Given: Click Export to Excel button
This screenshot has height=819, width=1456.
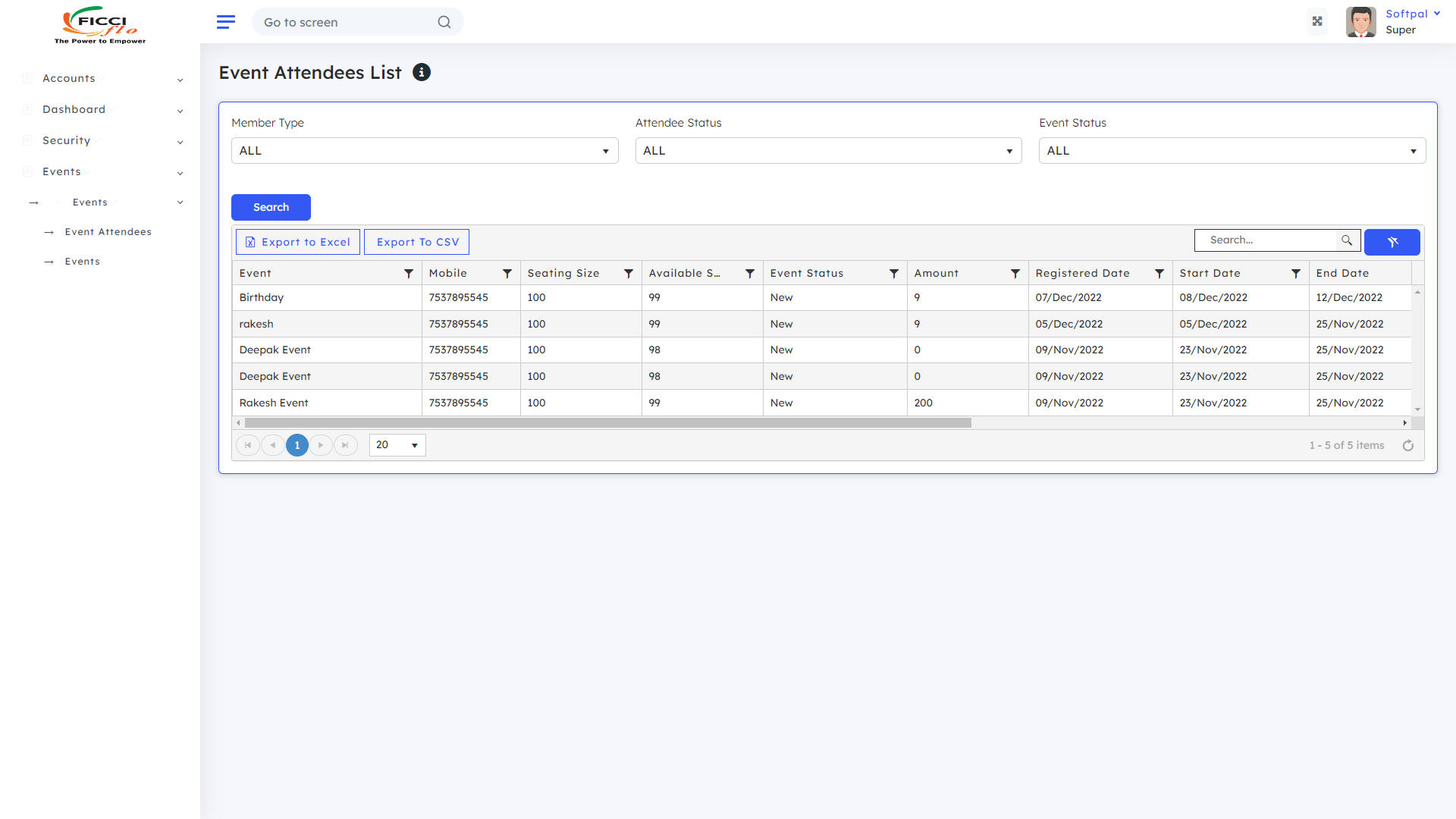Looking at the screenshot, I should click(x=298, y=242).
